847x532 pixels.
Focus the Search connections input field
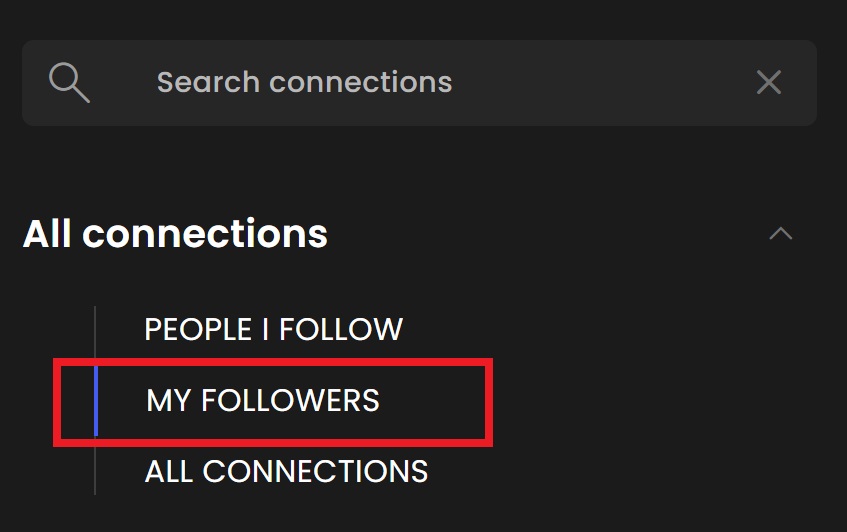pos(419,83)
